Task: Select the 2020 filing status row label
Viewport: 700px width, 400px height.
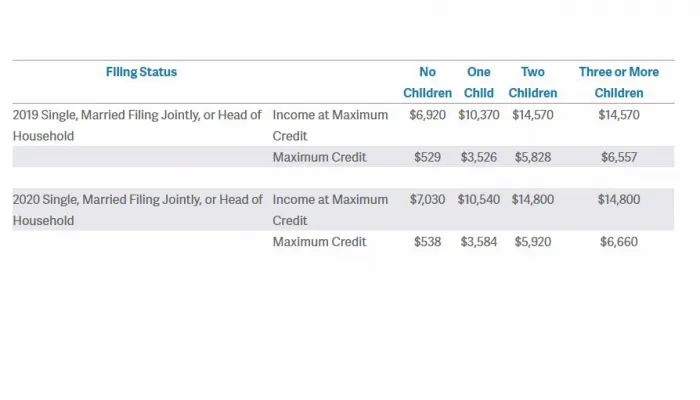Action: (x=137, y=209)
